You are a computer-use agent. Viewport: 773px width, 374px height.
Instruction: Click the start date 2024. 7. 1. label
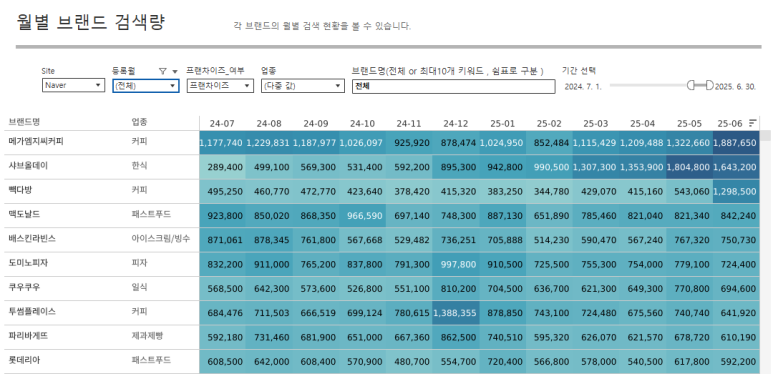pyautogui.click(x=583, y=87)
